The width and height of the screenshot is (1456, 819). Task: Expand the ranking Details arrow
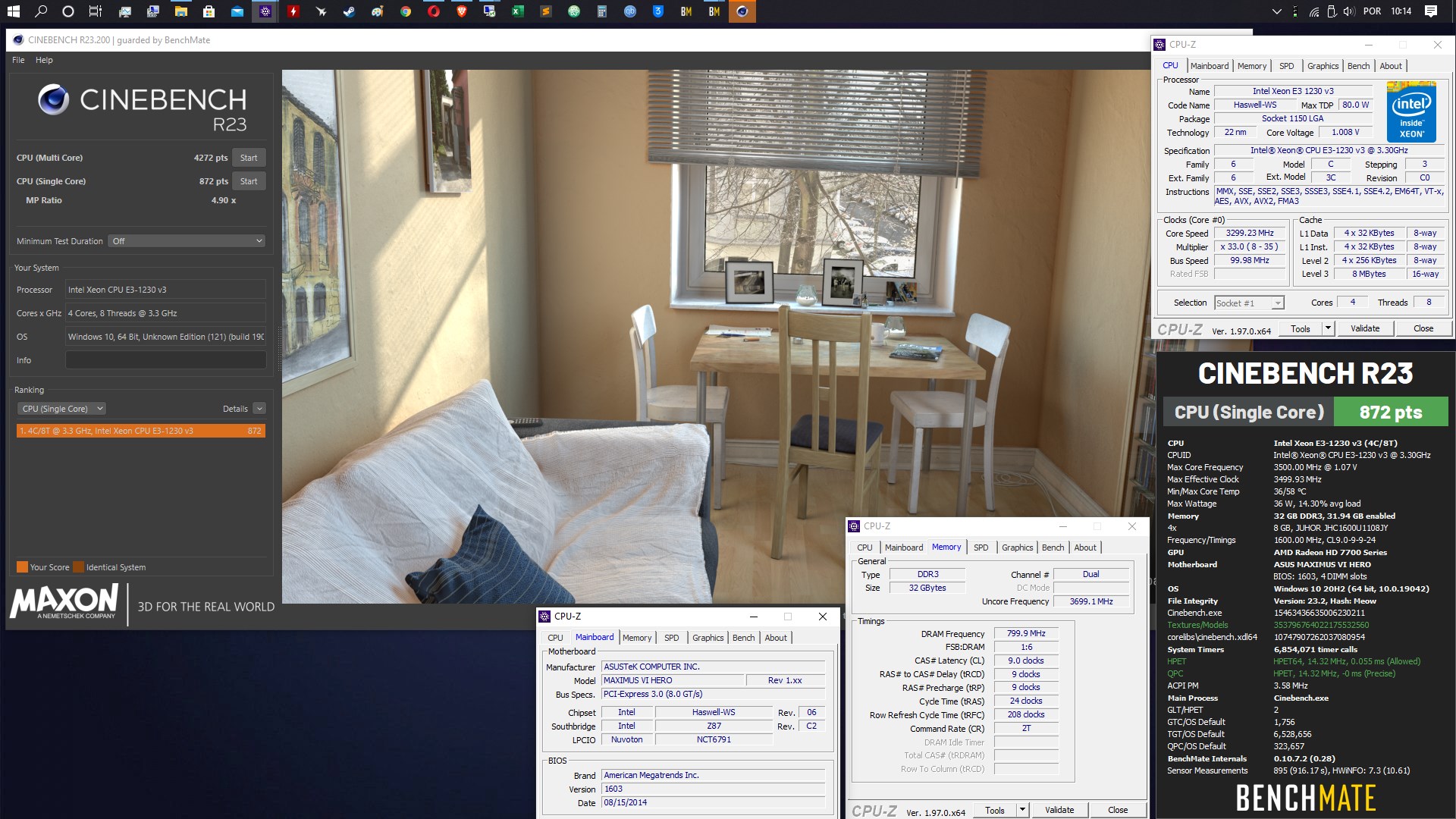tap(259, 409)
